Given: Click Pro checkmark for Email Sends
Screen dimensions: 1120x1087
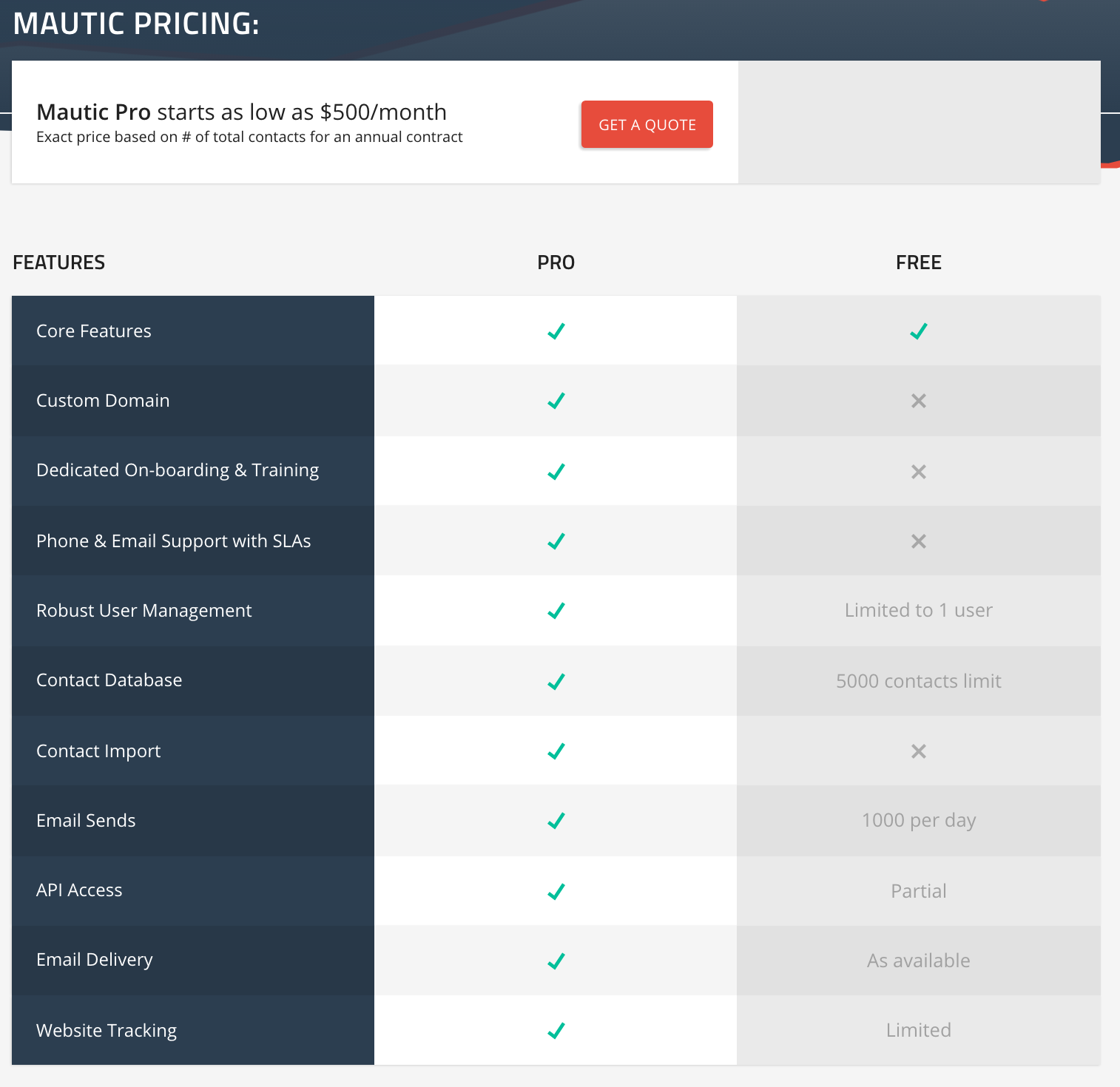Looking at the screenshot, I should click(556, 821).
